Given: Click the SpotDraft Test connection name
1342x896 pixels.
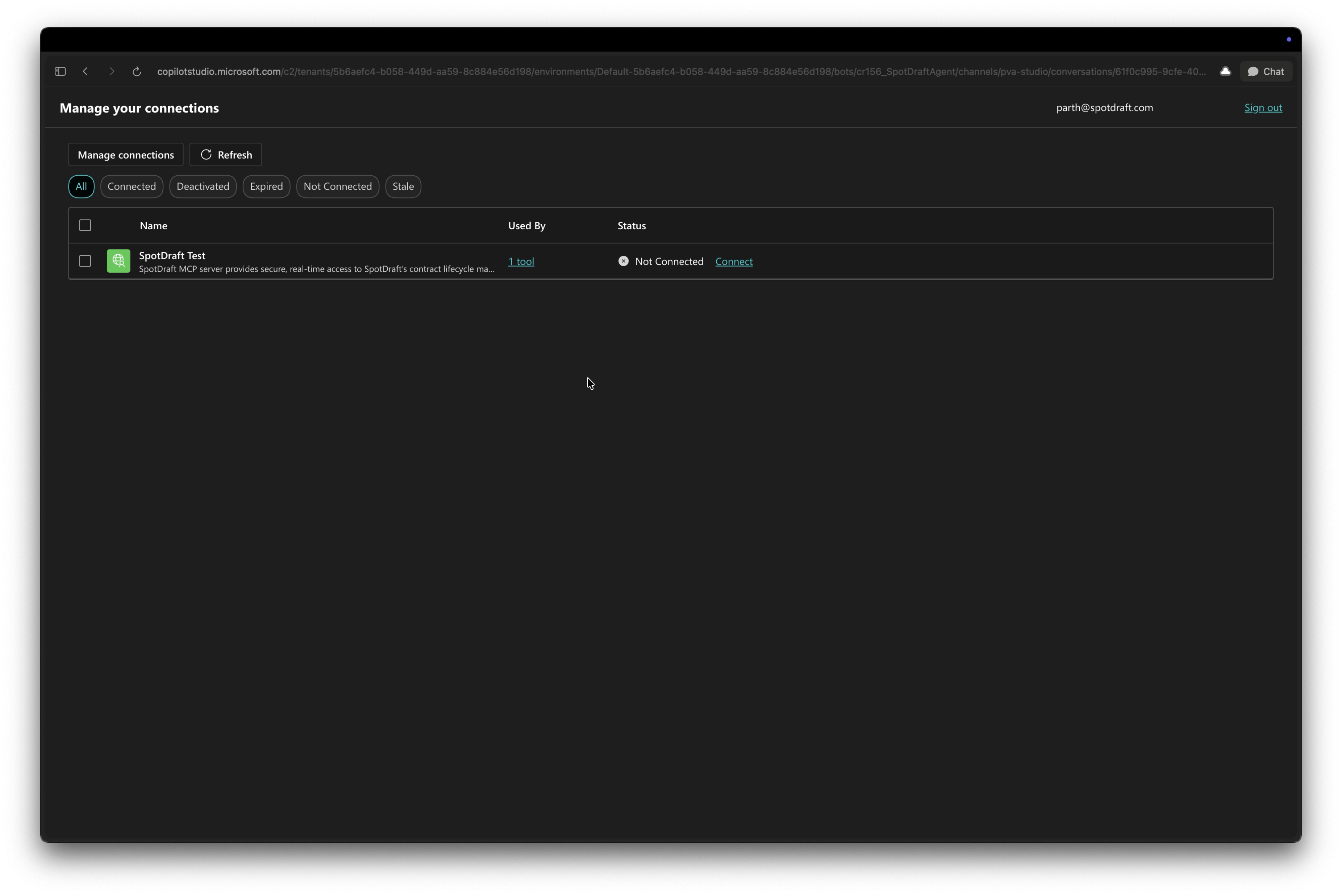Looking at the screenshot, I should point(172,255).
